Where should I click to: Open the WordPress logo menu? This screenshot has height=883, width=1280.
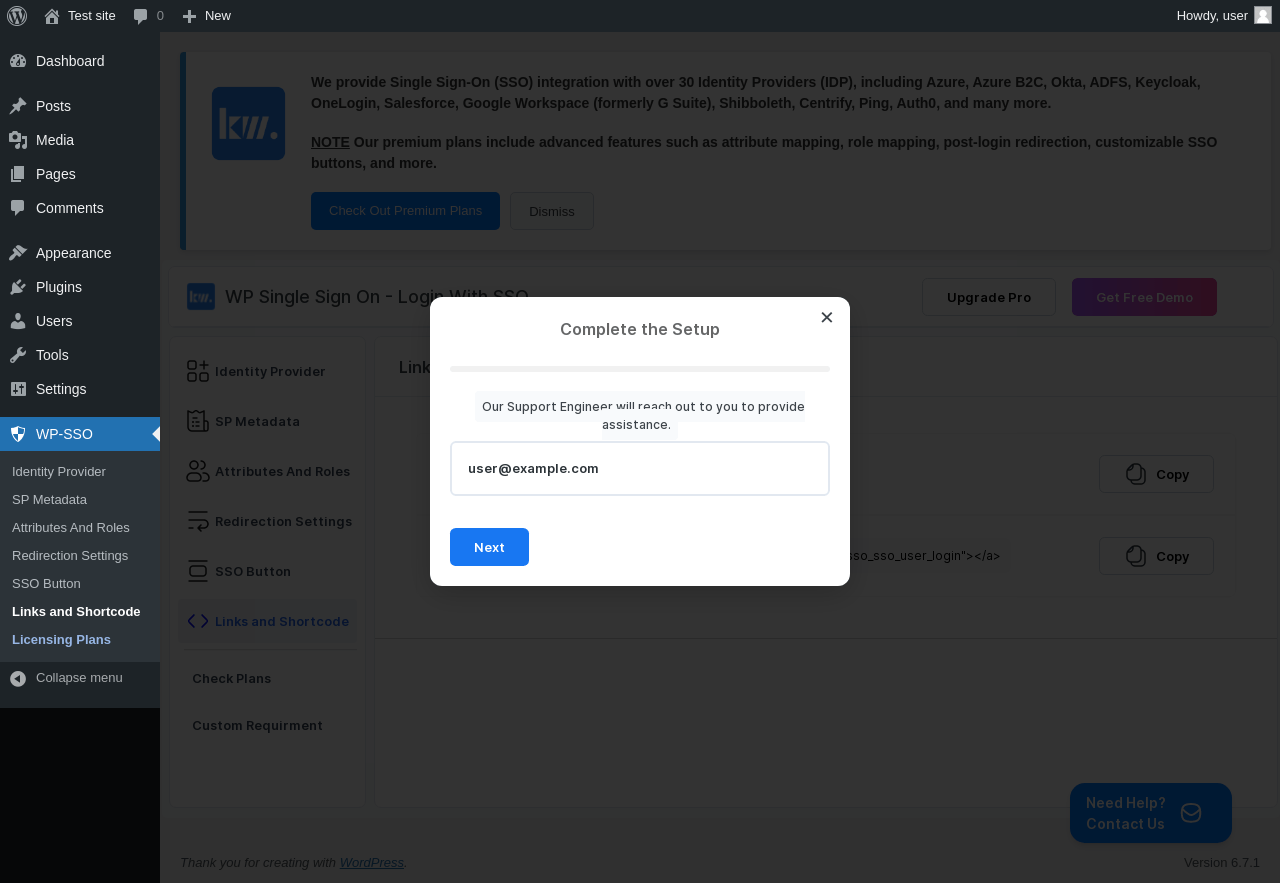click(17, 15)
